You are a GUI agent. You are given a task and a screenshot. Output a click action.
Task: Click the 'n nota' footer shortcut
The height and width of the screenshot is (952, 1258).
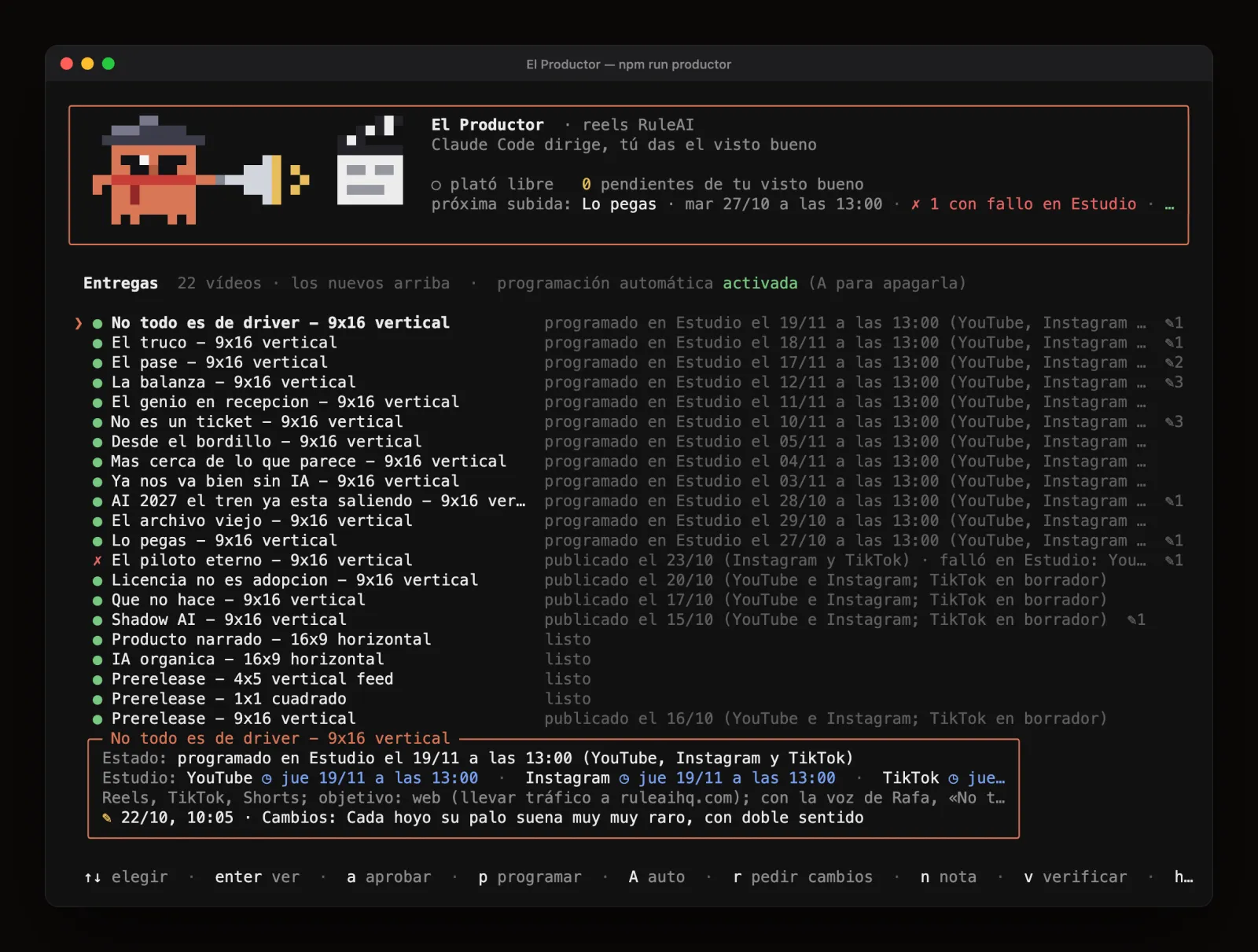pos(948,877)
